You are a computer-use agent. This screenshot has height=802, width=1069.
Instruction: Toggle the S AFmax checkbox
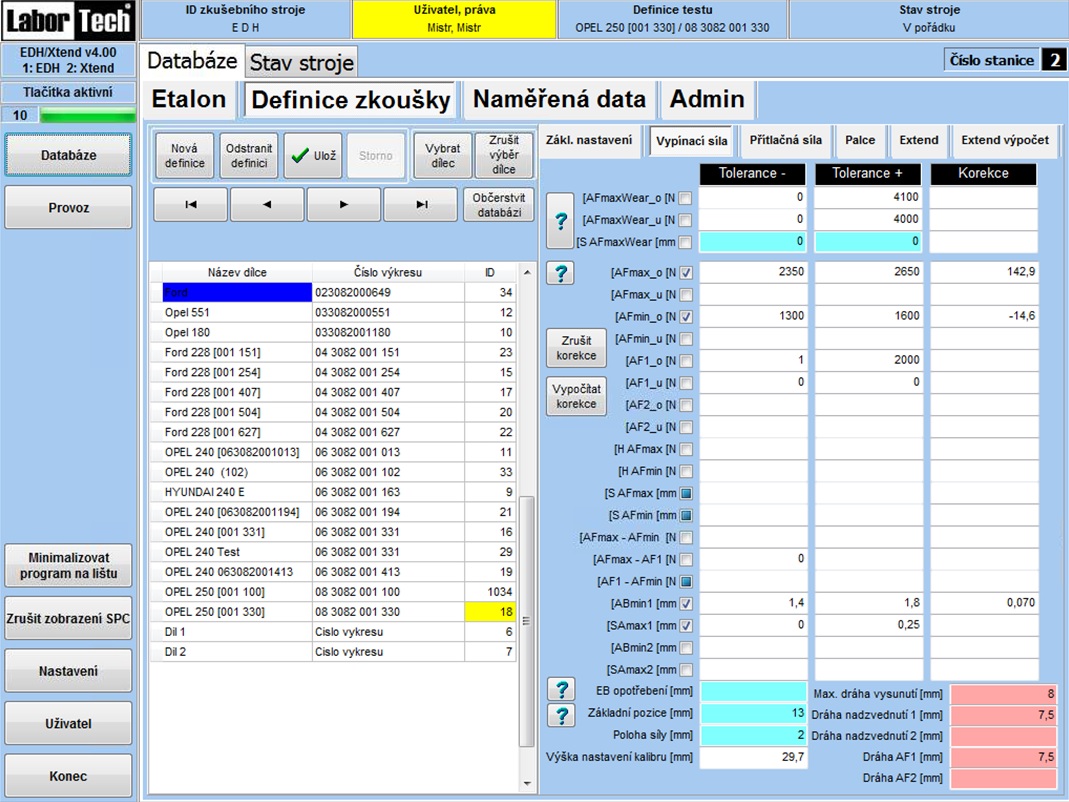coord(686,494)
